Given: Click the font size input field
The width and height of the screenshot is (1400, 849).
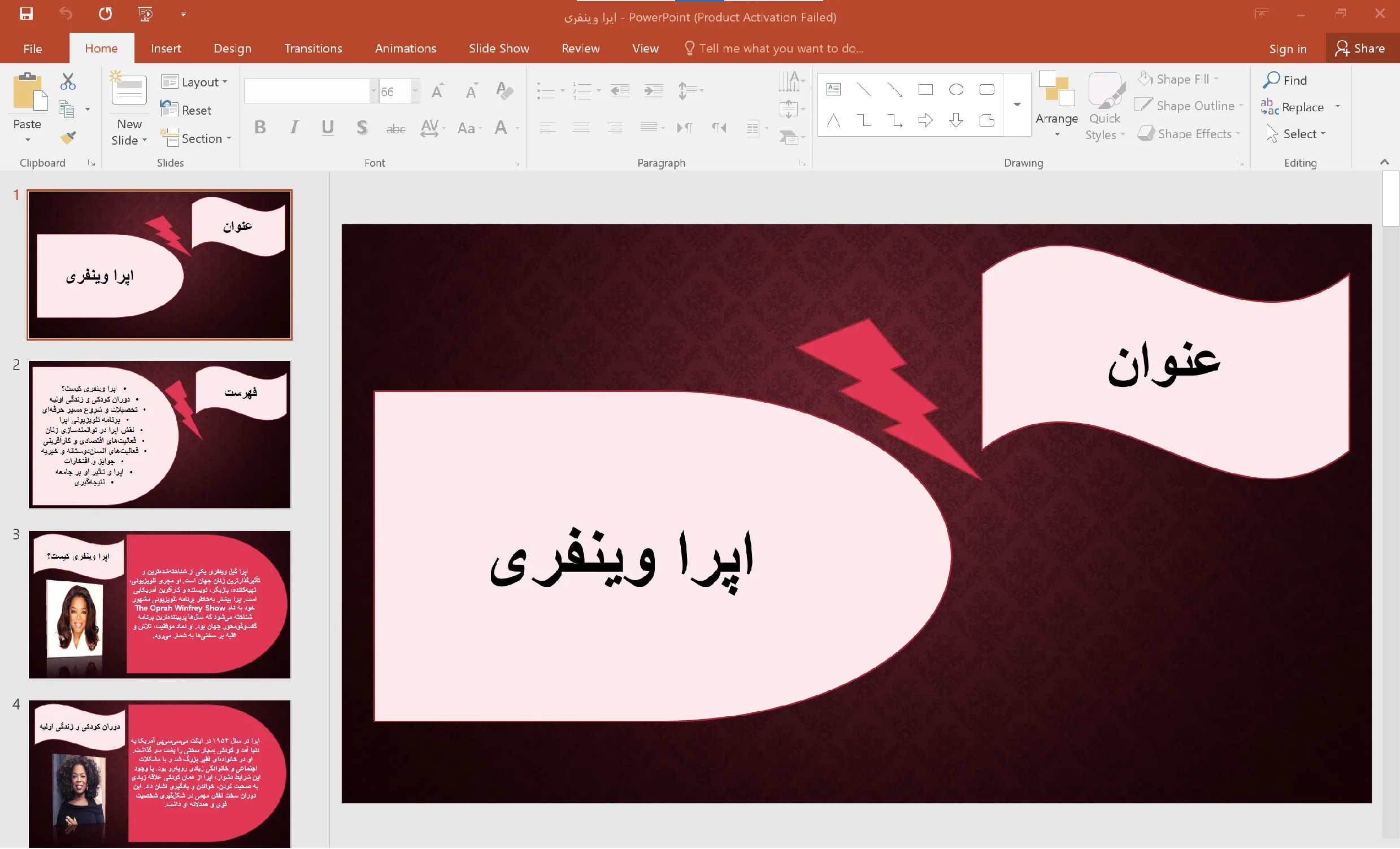Looking at the screenshot, I should pyautogui.click(x=395, y=92).
